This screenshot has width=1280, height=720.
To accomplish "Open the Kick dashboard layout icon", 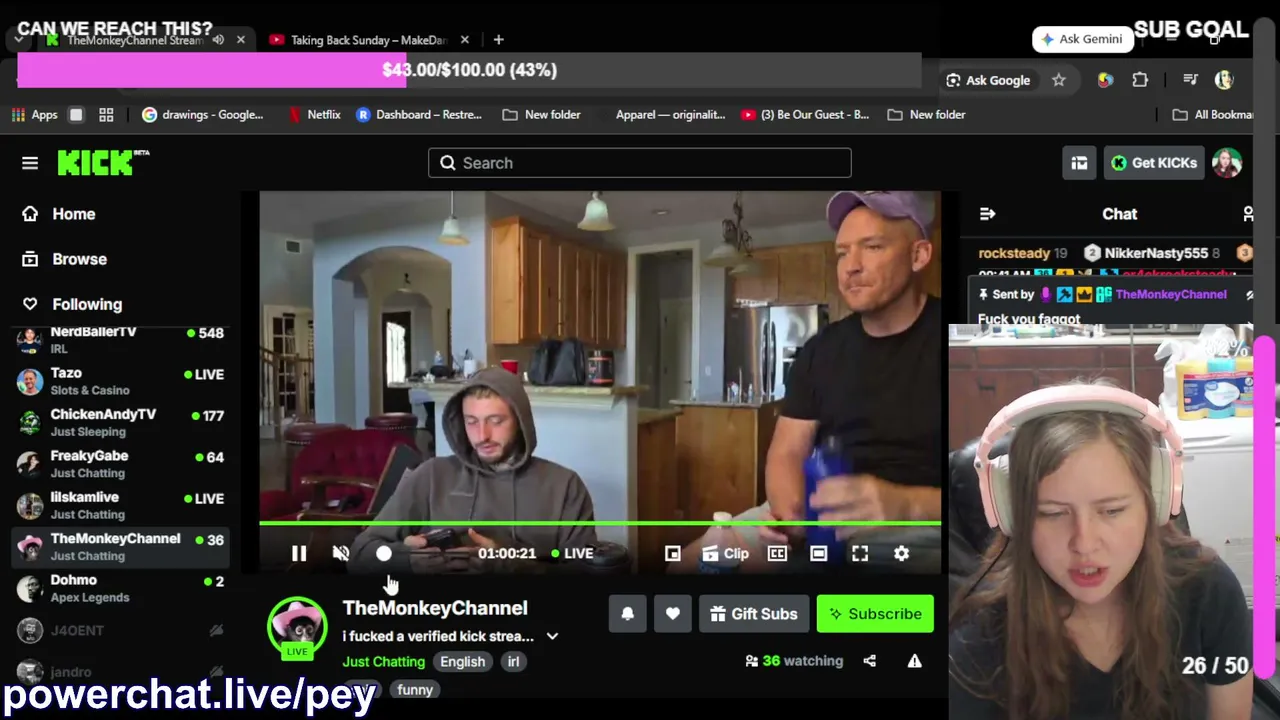I will [1079, 163].
